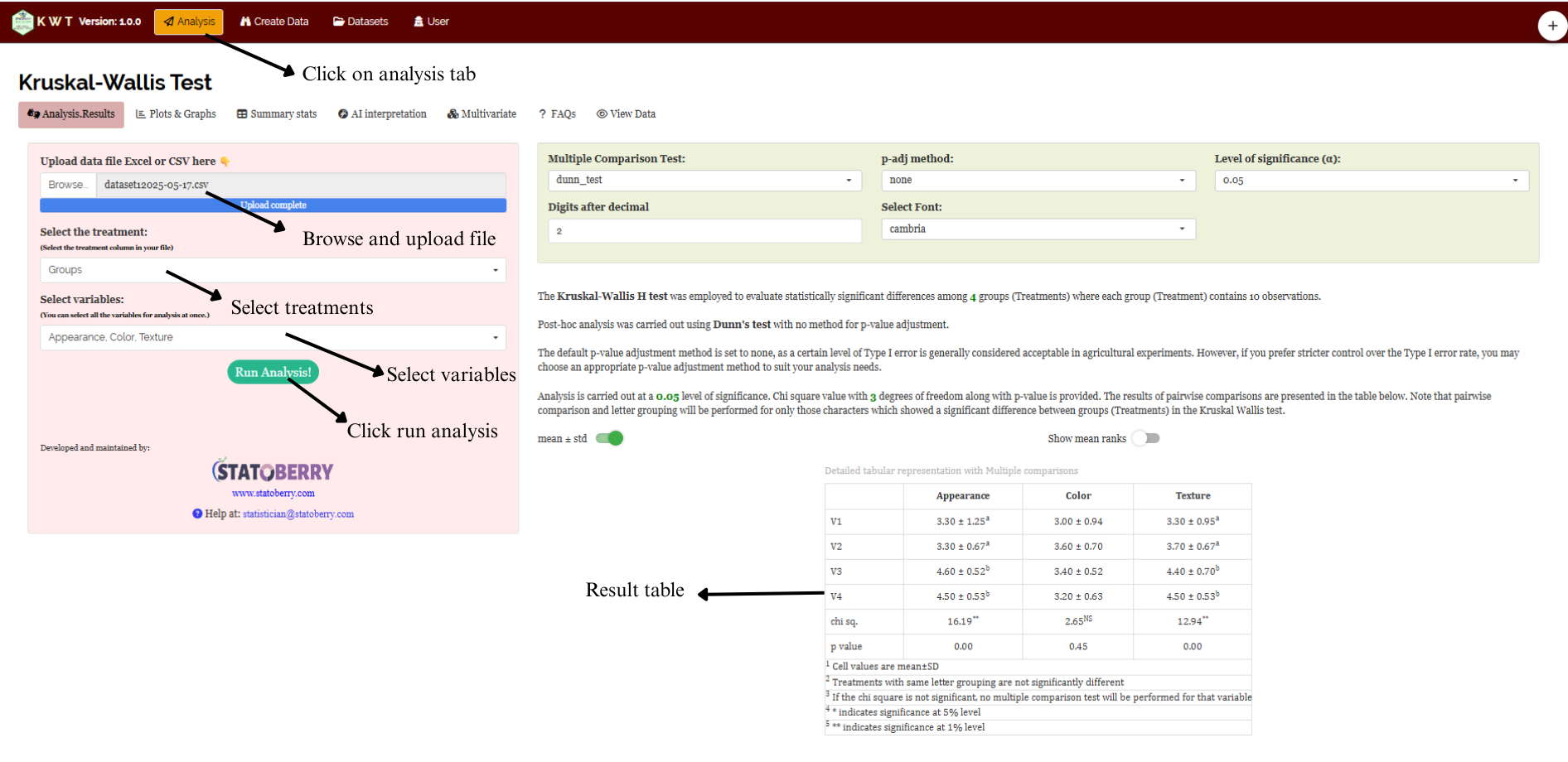
Task: Open the www.statoberry.com link
Action: pyautogui.click(x=273, y=494)
